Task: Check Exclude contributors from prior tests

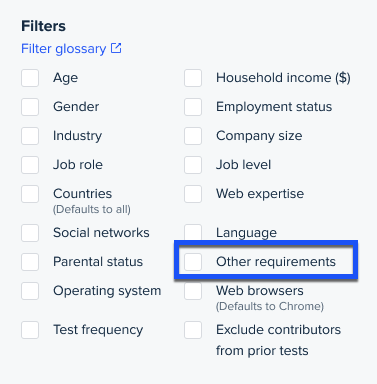Action: pos(193,330)
